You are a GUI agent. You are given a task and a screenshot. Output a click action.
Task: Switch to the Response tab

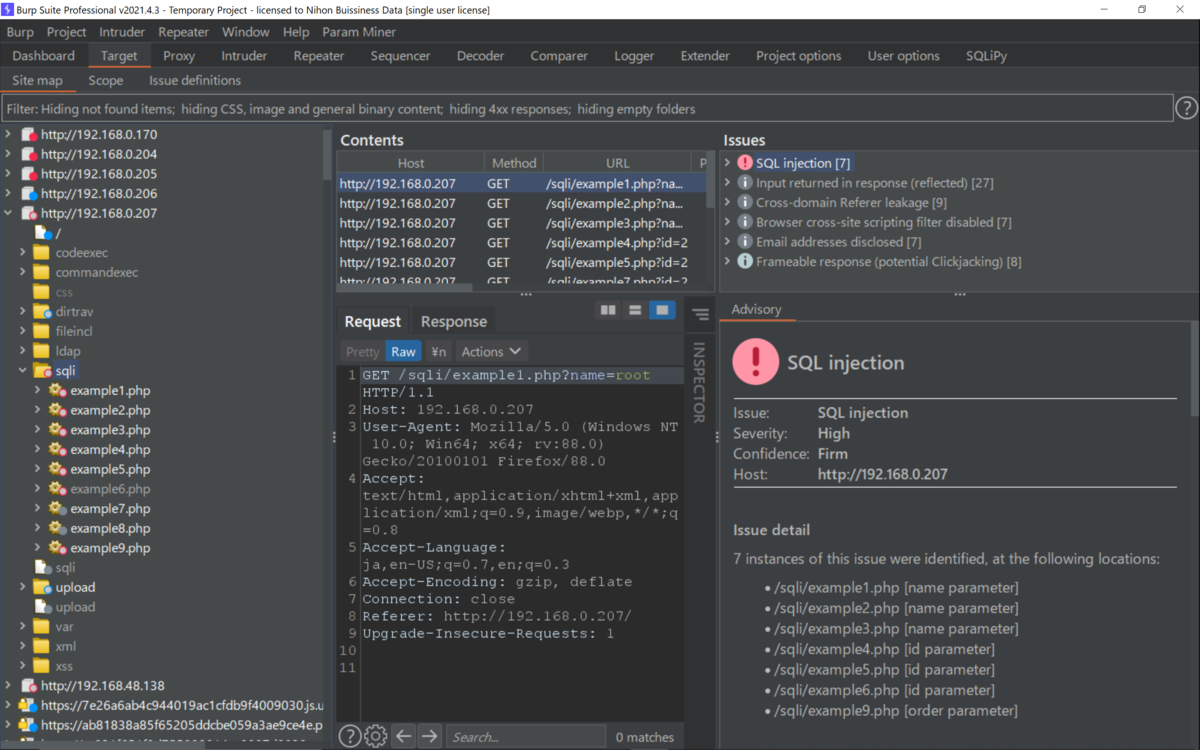[454, 321]
